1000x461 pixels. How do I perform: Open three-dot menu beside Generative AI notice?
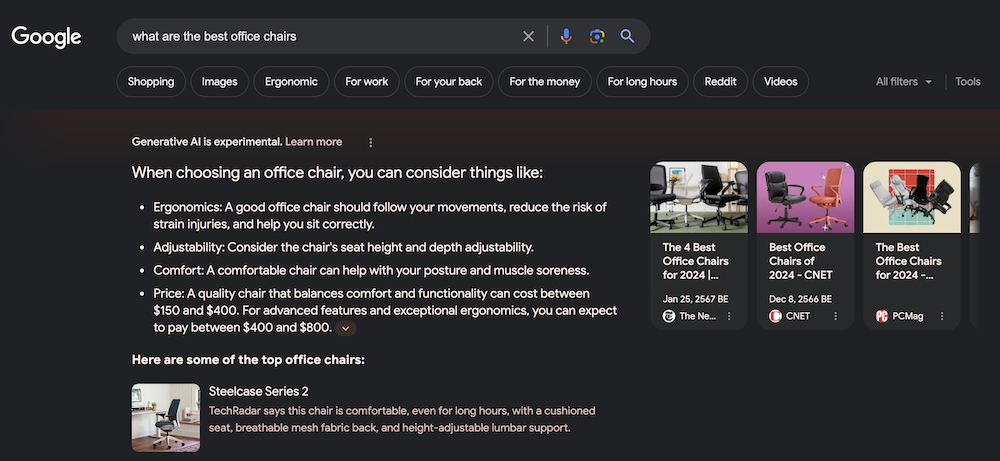pyautogui.click(x=371, y=142)
